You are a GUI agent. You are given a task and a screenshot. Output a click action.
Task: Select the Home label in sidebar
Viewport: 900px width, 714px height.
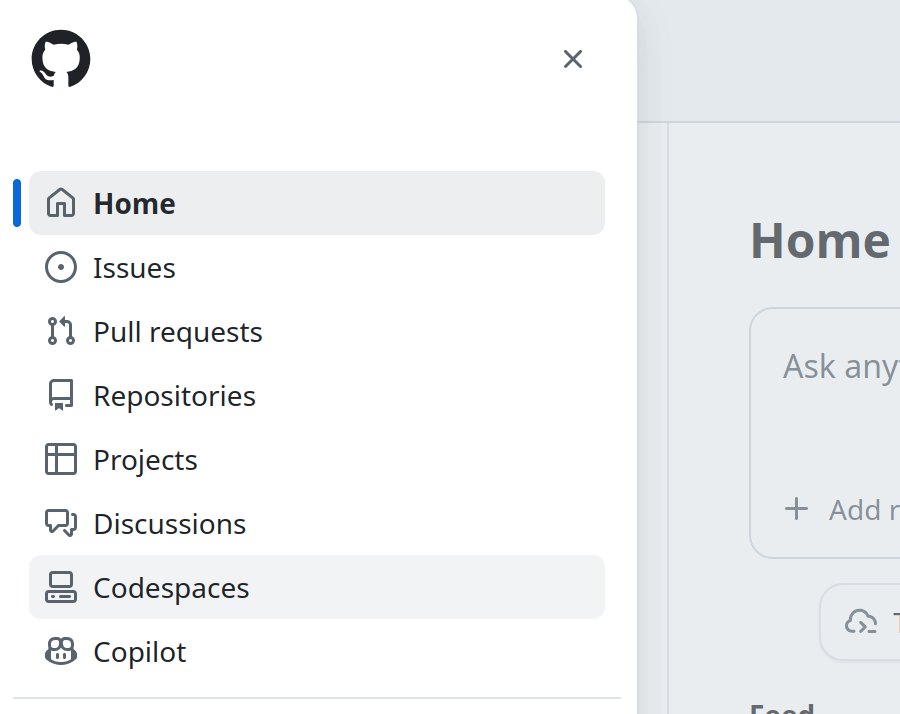click(x=134, y=204)
